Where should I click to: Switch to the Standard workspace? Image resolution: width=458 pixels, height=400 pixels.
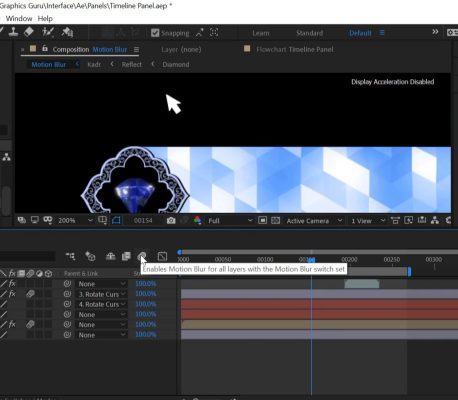tap(309, 33)
